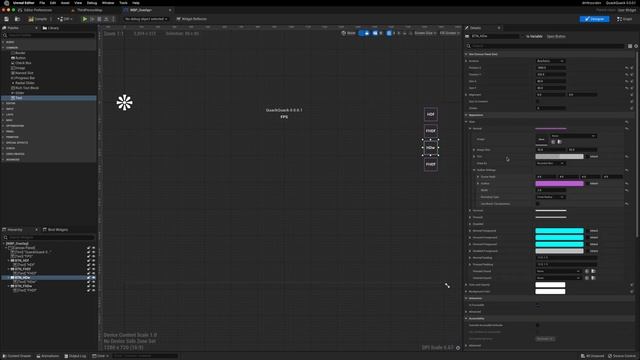Open the Anchors dropdown
This screenshot has height=360, width=640.
[550, 61]
